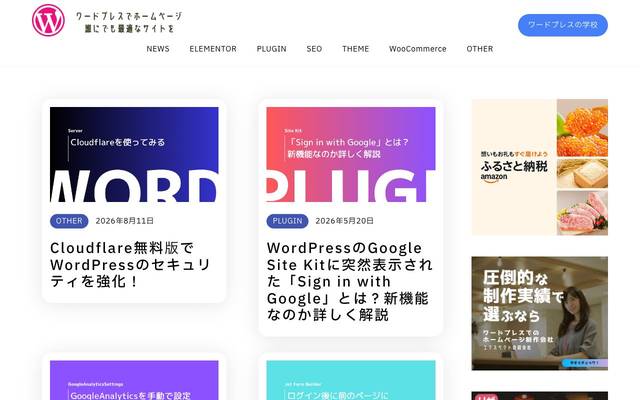Click the OTHER category badge on Cloudflare post
The width and height of the screenshot is (640, 400).
tap(69, 221)
